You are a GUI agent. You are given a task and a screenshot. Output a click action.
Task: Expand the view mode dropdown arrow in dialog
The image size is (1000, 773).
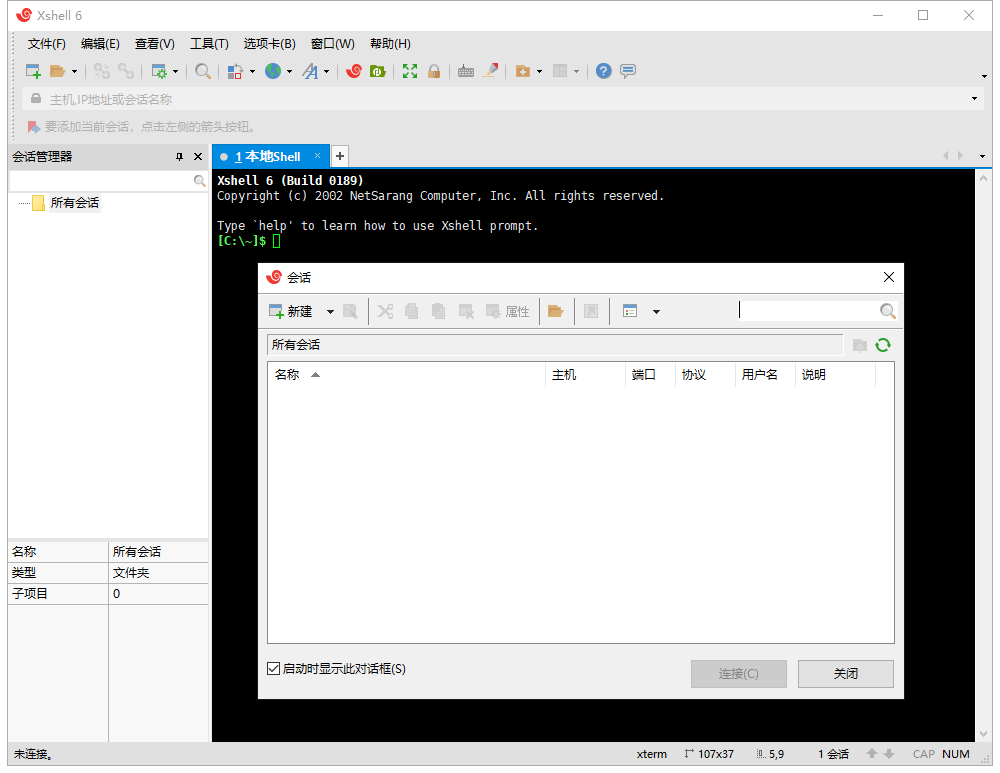click(656, 312)
